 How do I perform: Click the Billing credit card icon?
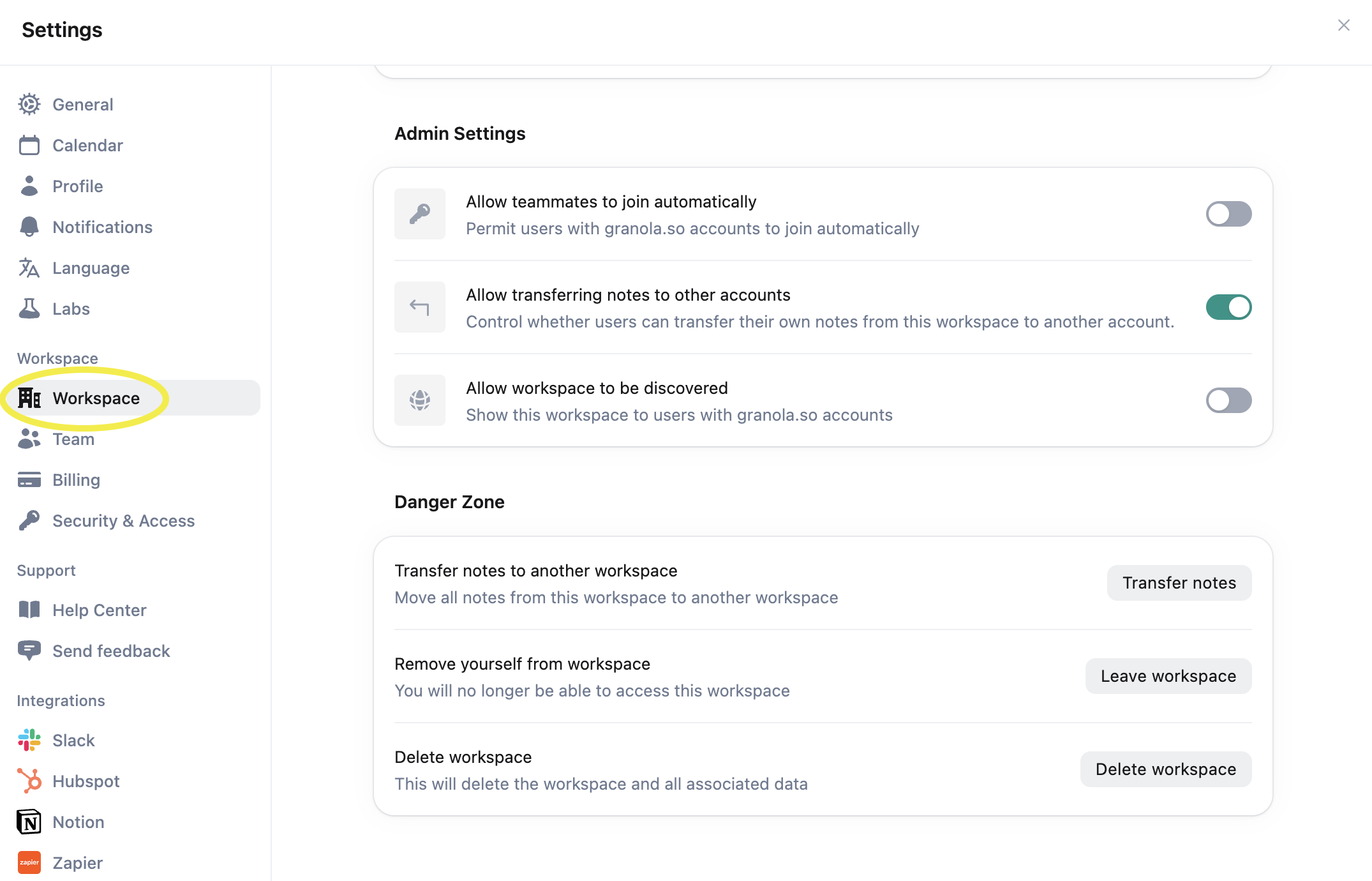(29, 479)
